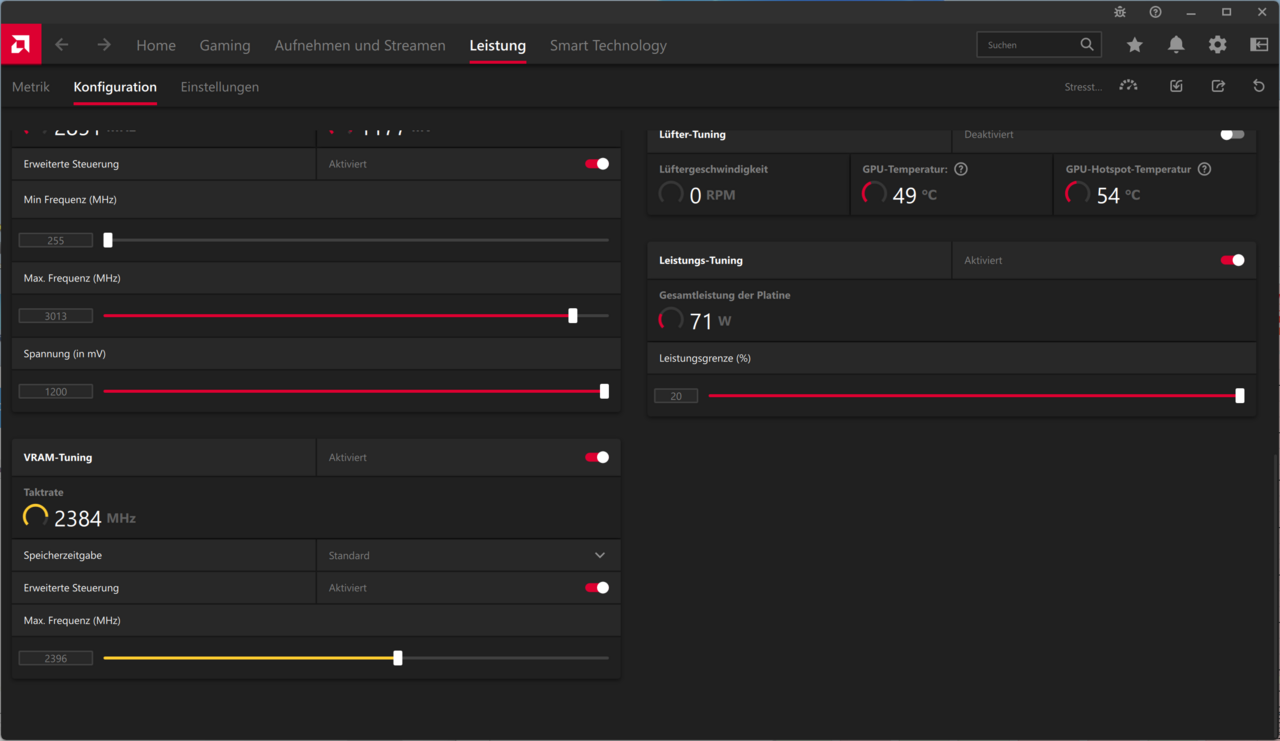Click the Speicherzeitgabe label

(x=63, y=555)
